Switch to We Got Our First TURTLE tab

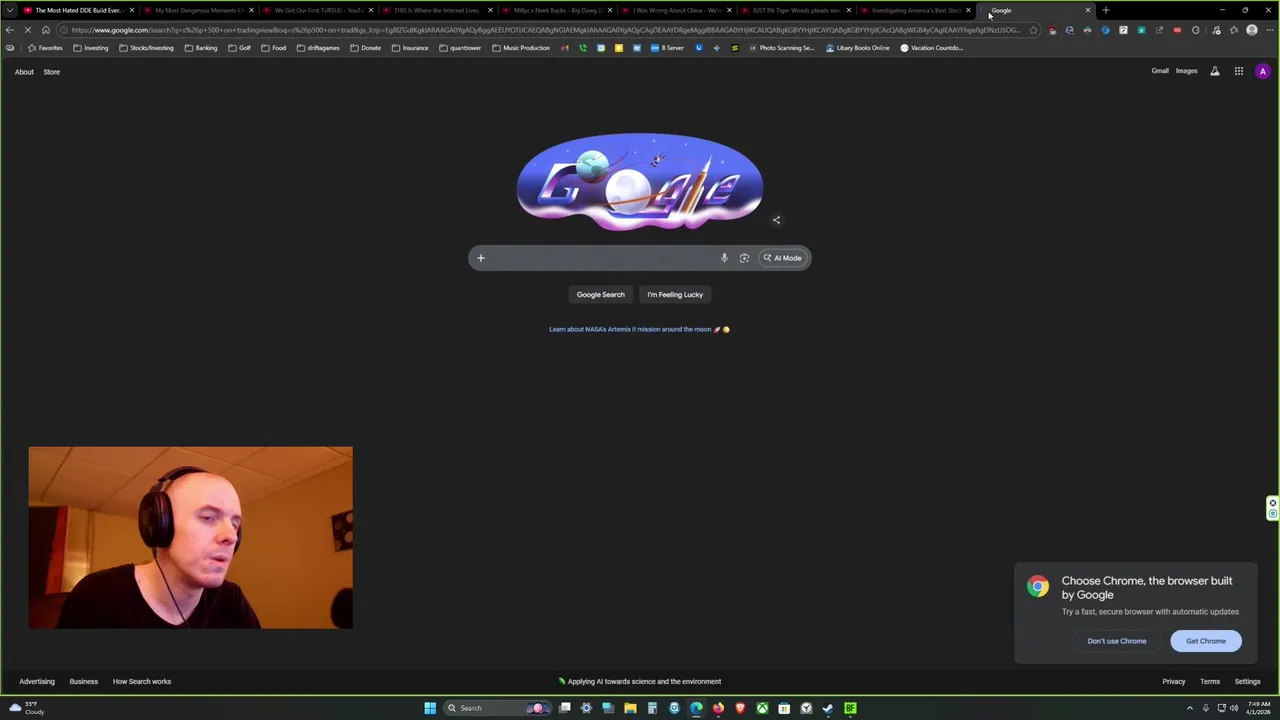[x=318, y=10]
